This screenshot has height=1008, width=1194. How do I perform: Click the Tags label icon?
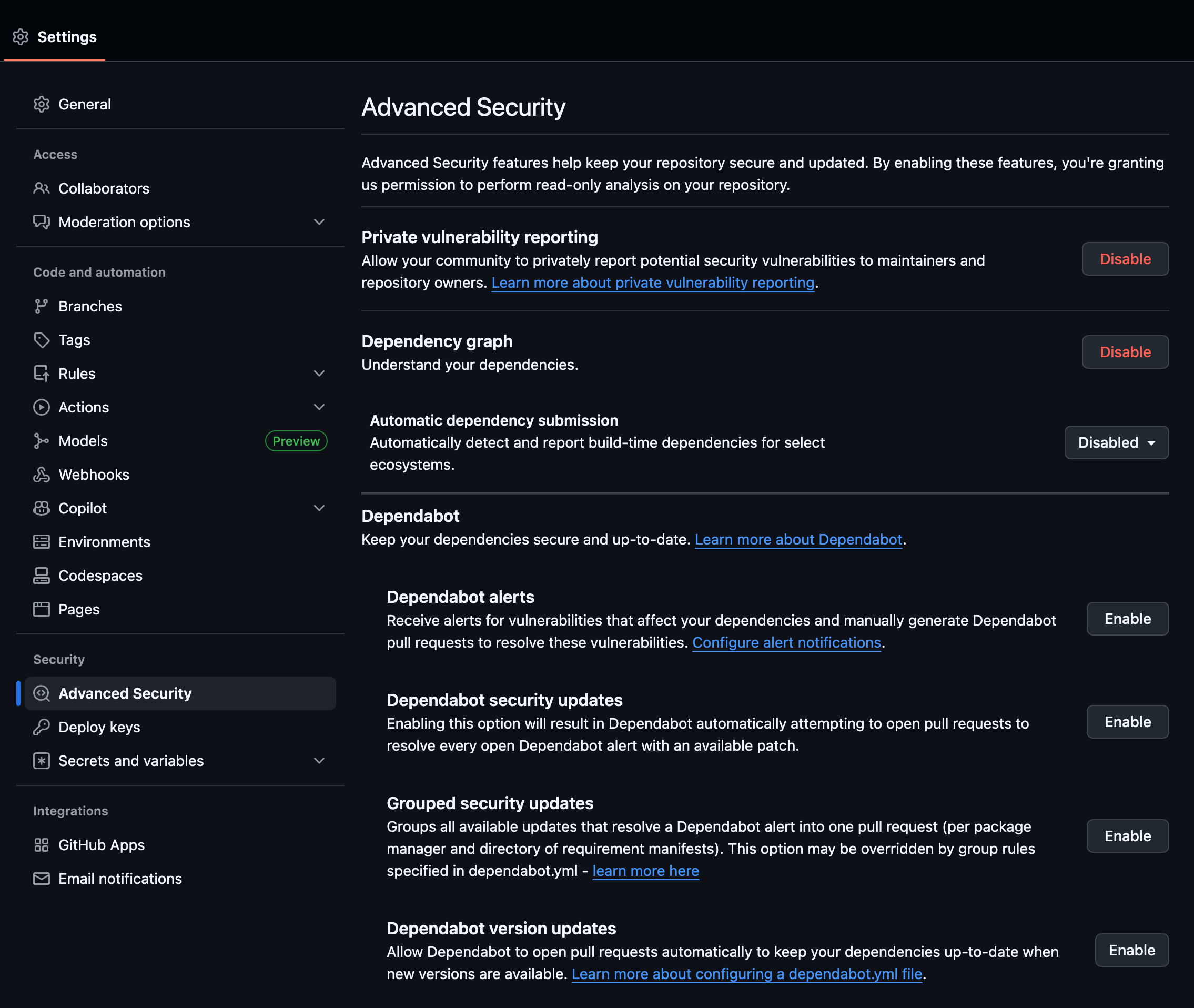[41, 340]
